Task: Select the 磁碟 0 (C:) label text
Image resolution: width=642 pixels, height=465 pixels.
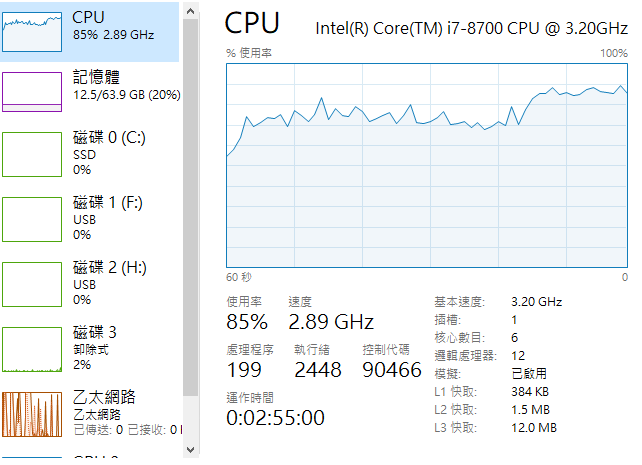Action: [x=109, y=138]
